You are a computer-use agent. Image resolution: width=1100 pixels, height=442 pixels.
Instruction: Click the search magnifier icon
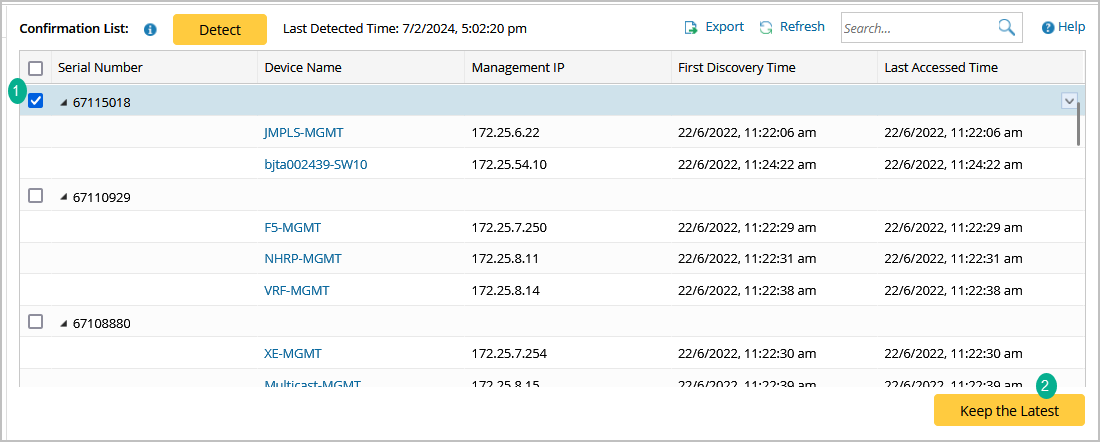(x=1007, y=28)
